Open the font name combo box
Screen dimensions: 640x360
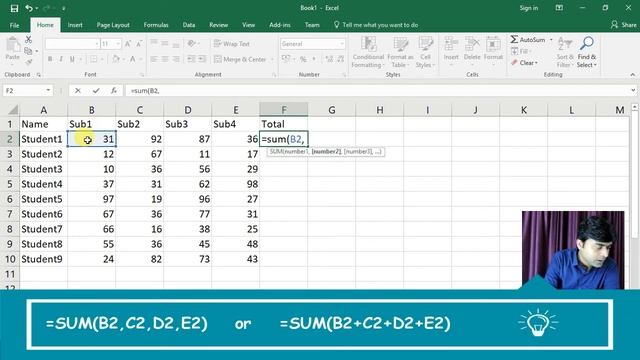point(72,44)
